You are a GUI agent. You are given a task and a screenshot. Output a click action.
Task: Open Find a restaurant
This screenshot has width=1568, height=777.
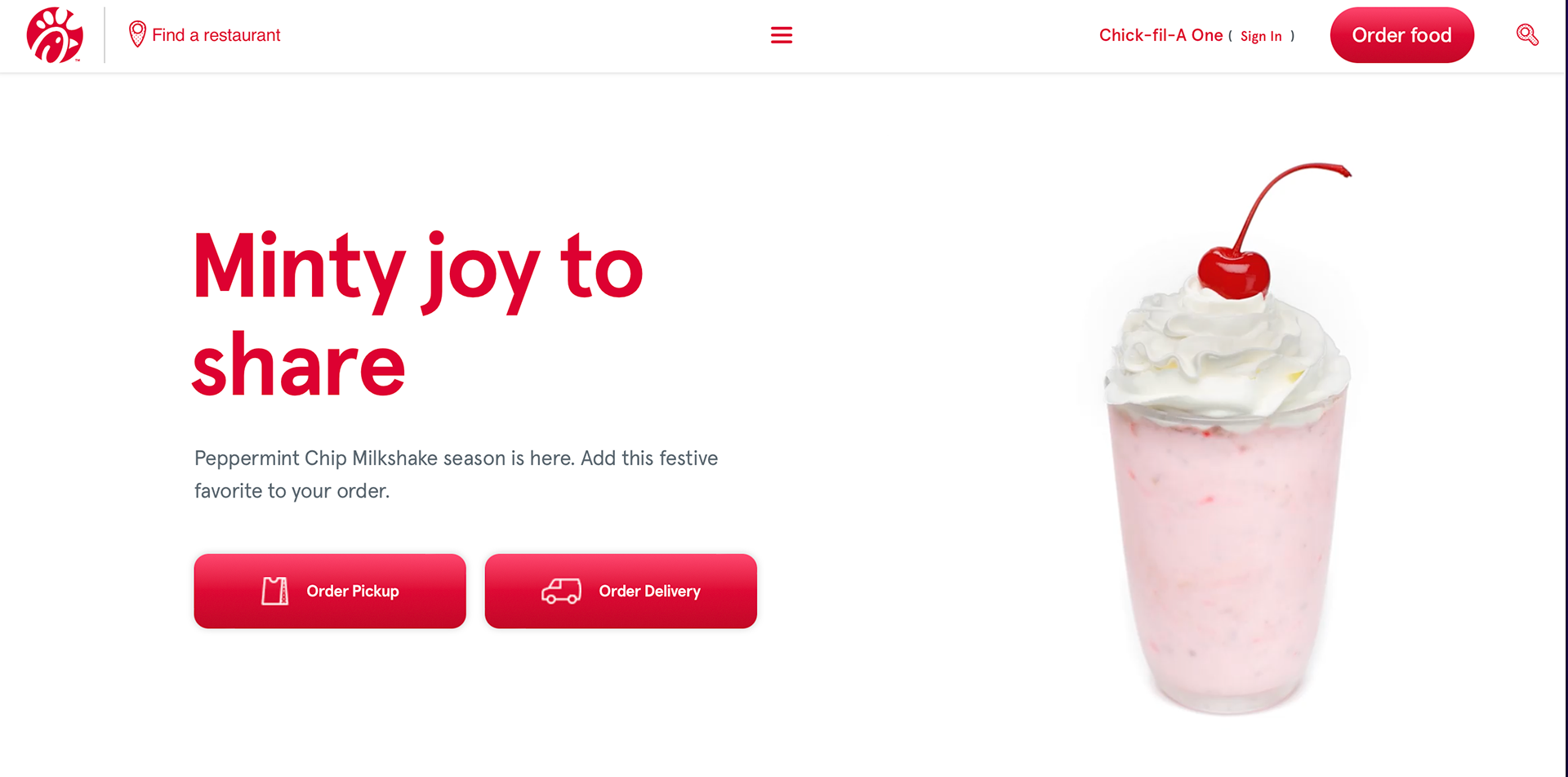tap(216, 35)
